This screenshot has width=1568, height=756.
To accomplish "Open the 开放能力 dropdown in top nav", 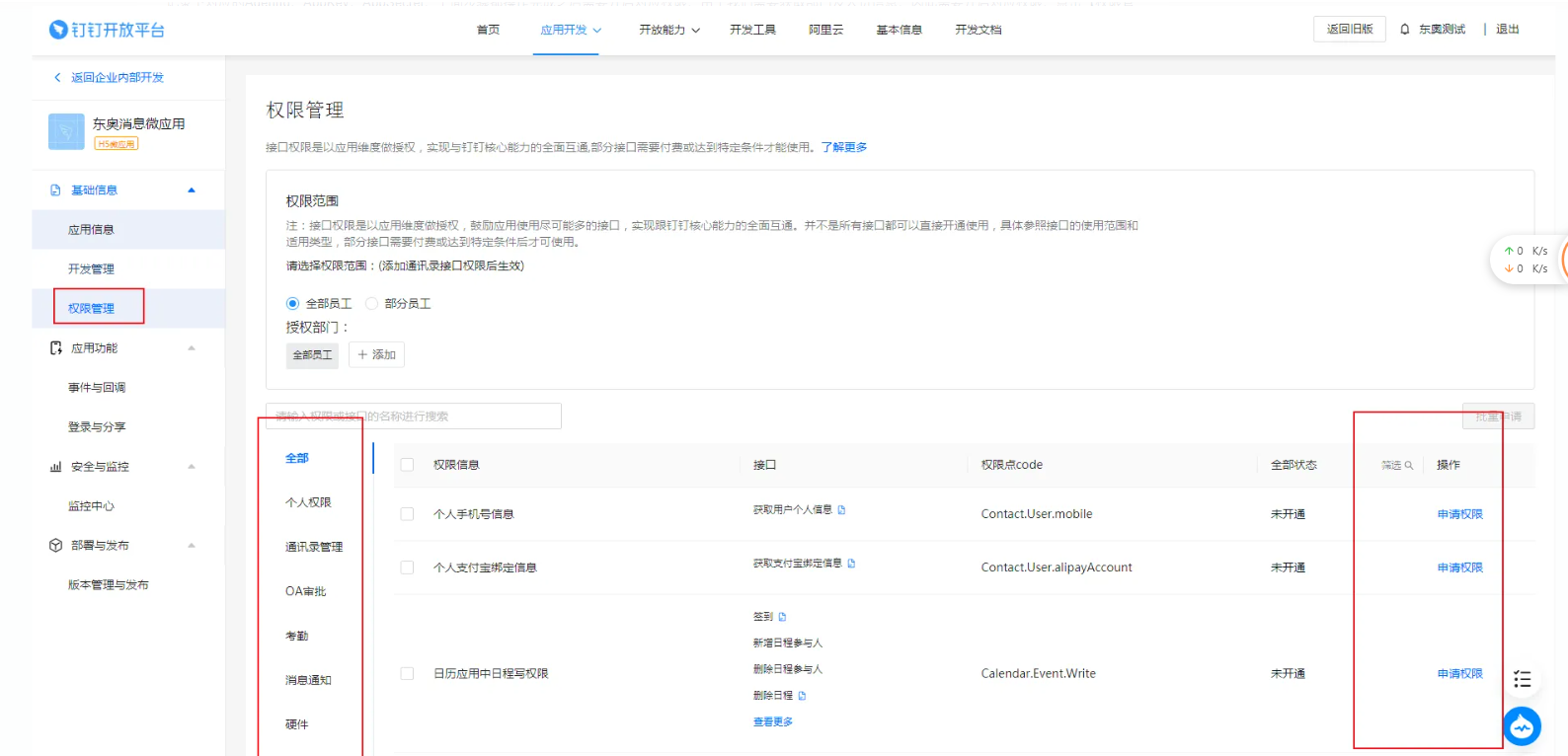I will point(669,30).
